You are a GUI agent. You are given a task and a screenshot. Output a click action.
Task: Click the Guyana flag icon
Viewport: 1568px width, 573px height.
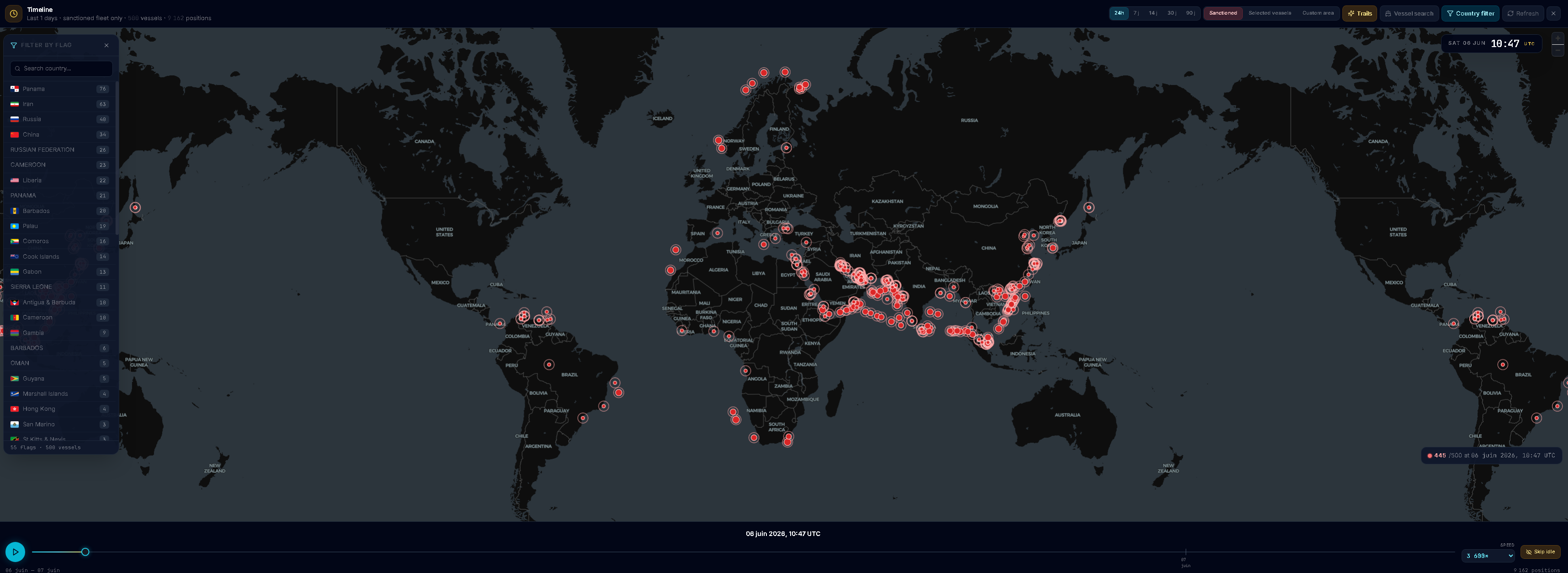click(15, 378)
